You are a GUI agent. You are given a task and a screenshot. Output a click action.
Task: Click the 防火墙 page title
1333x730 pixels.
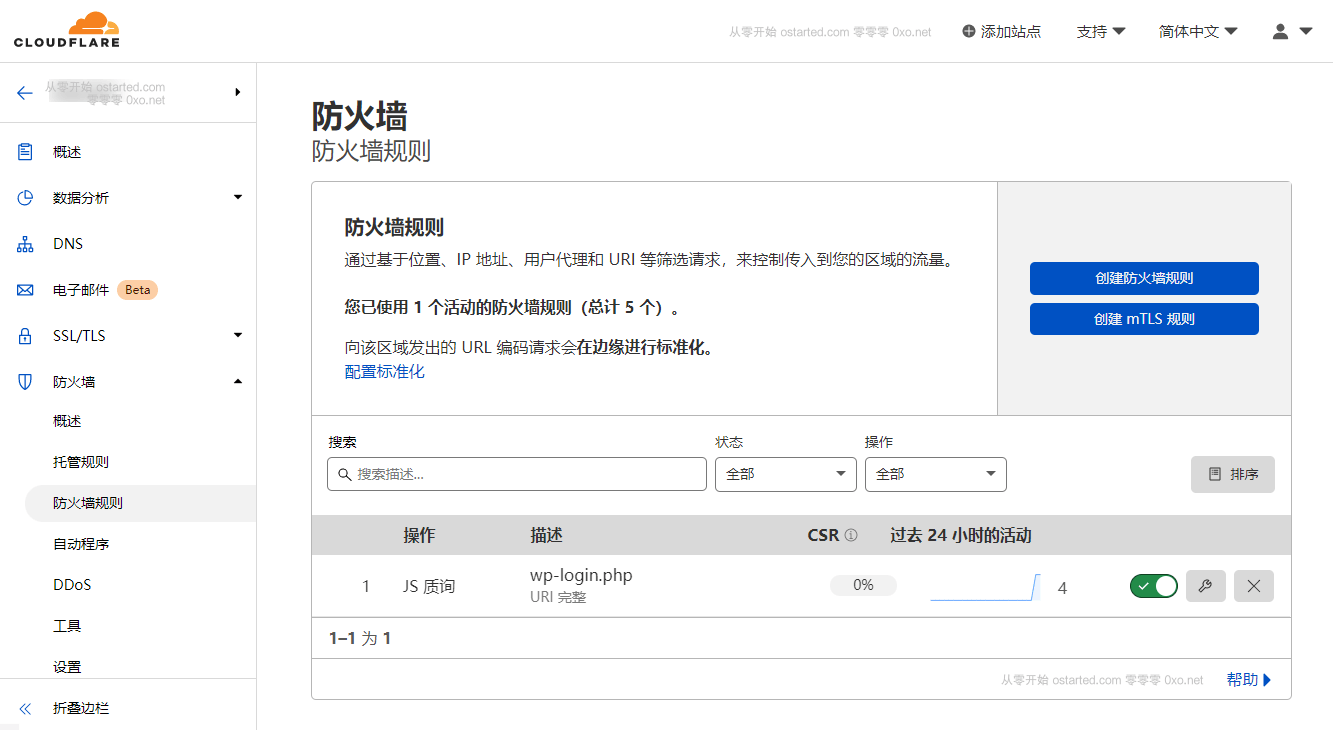coord(360,116)
